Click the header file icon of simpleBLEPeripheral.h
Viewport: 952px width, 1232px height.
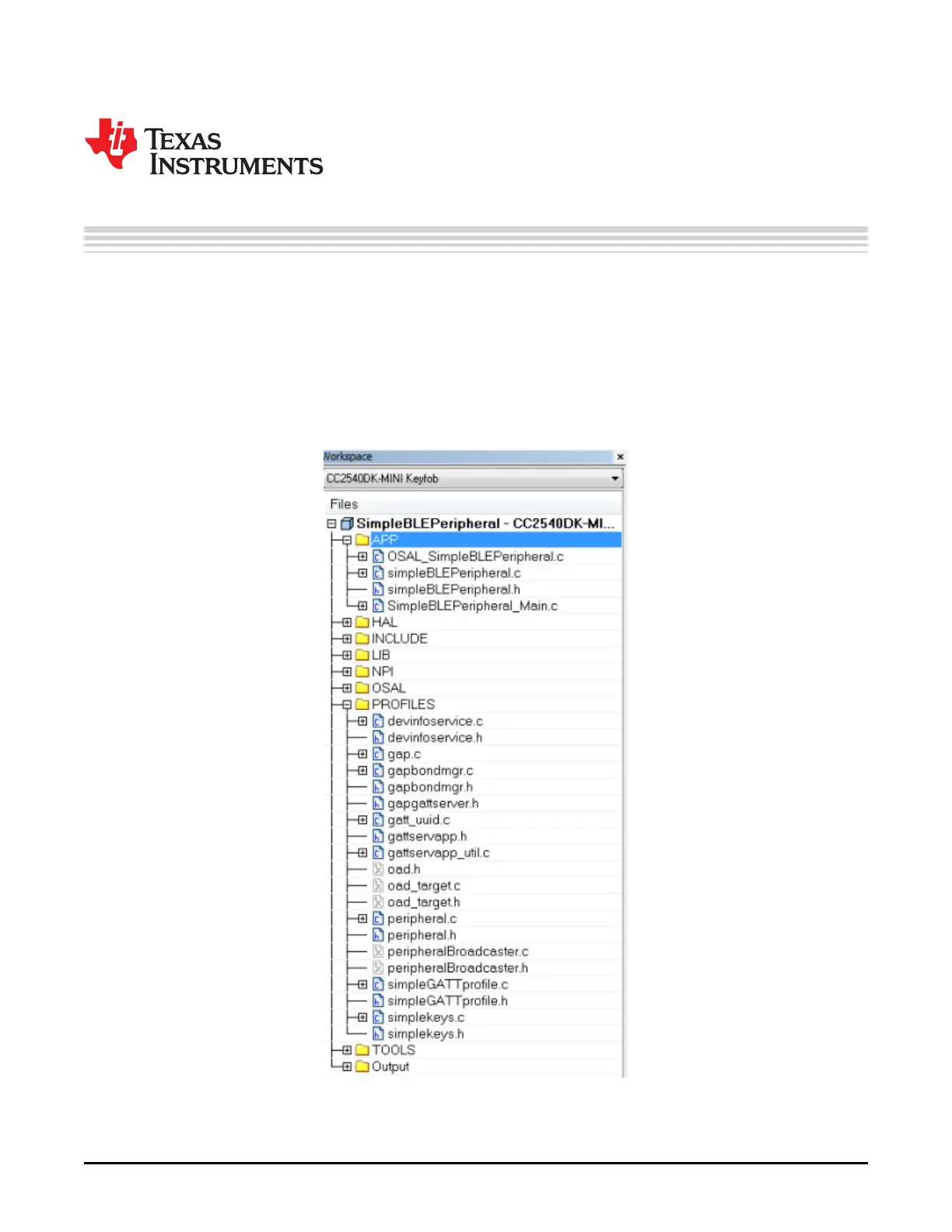coord(378,589)
